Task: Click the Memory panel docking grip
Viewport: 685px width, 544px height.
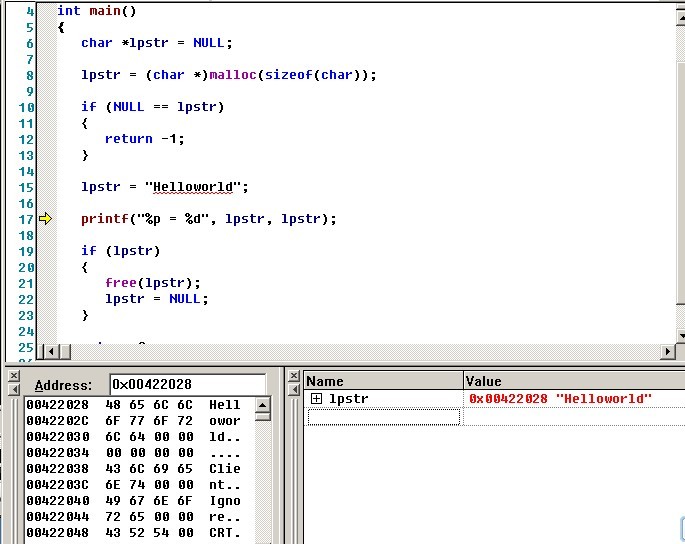Action: point(13,460)
